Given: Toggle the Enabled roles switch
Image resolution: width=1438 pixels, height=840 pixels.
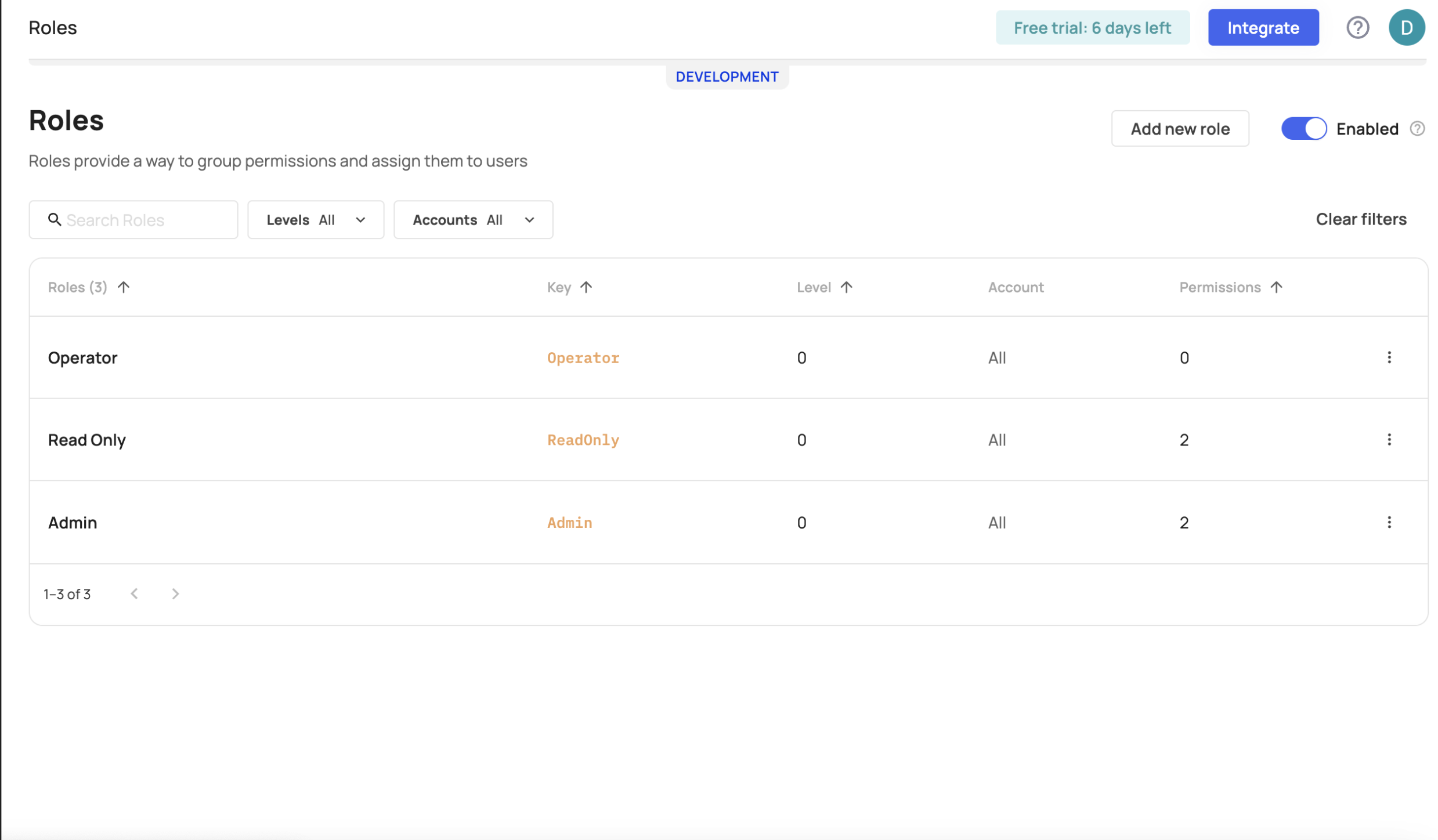Looking at the screenshot, I should tap(1303, 129).
